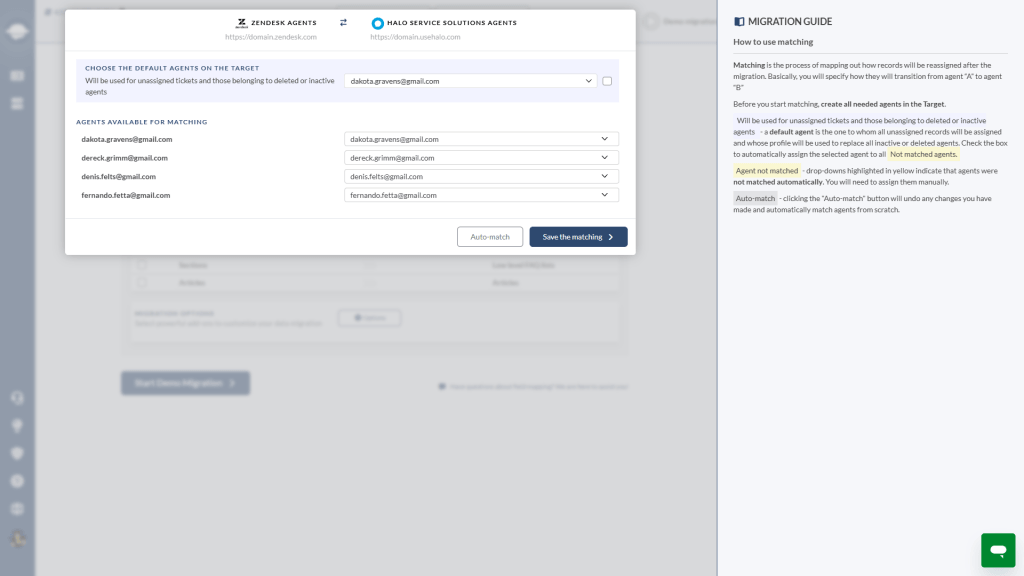Click the Halo Service Solutions logo icon

377,24
